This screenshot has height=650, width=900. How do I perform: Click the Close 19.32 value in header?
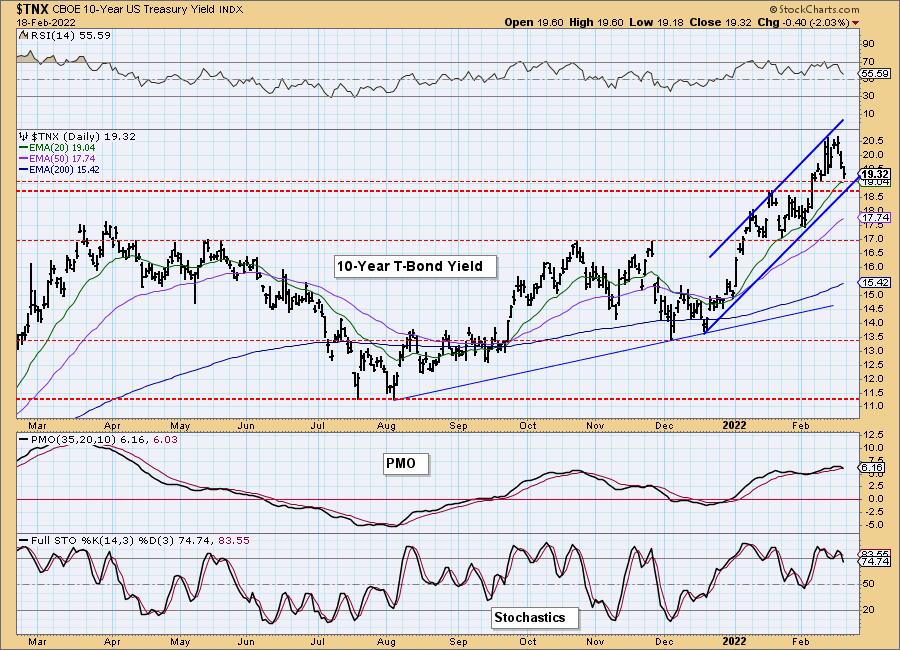tap(720, 22)
